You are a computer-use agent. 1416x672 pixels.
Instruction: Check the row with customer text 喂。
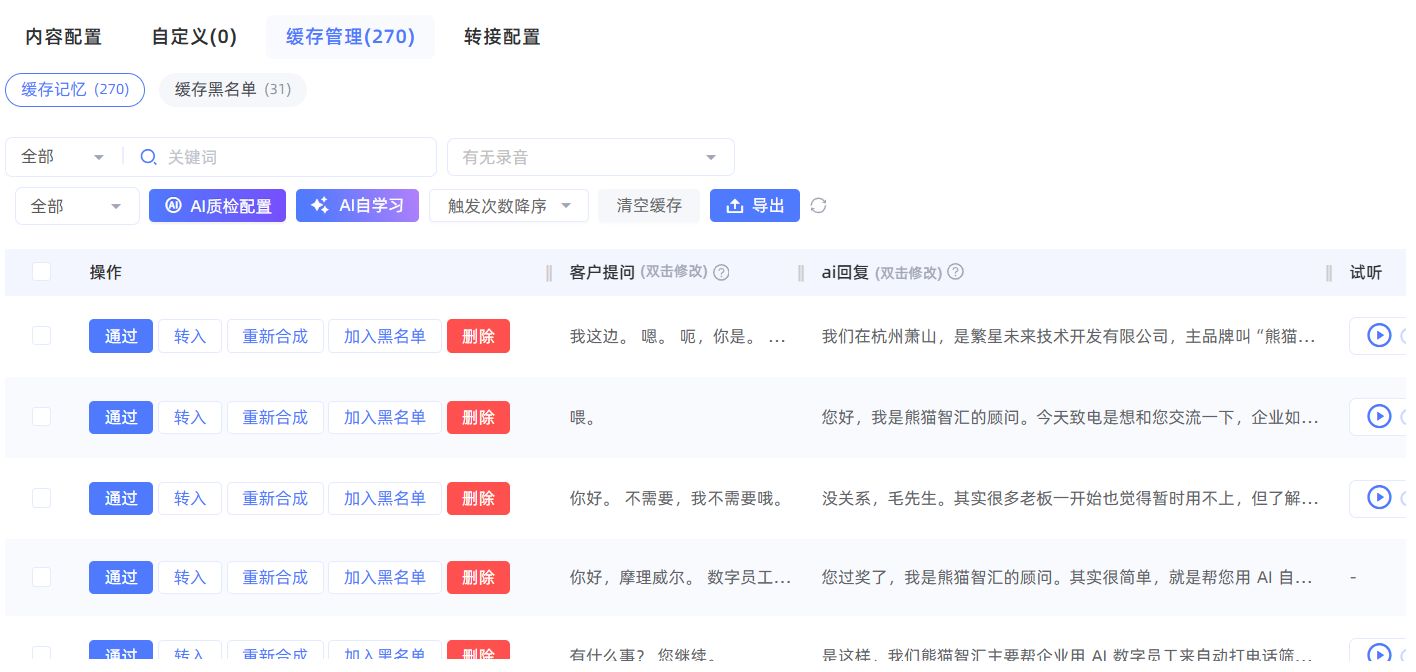tap(41, 417)
